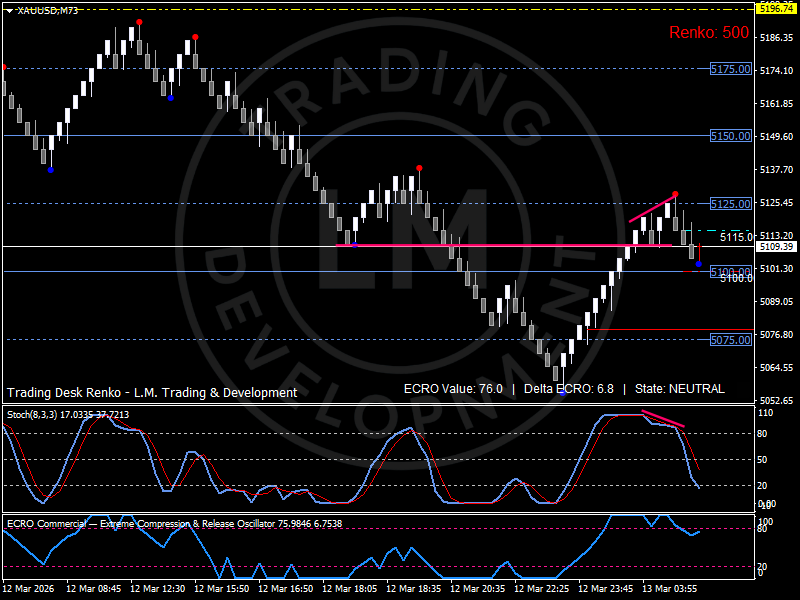Click the 12 Mar 18:35 time label
Image resolution: width=800 pixels, height=600 pixels.
[414, 588]
